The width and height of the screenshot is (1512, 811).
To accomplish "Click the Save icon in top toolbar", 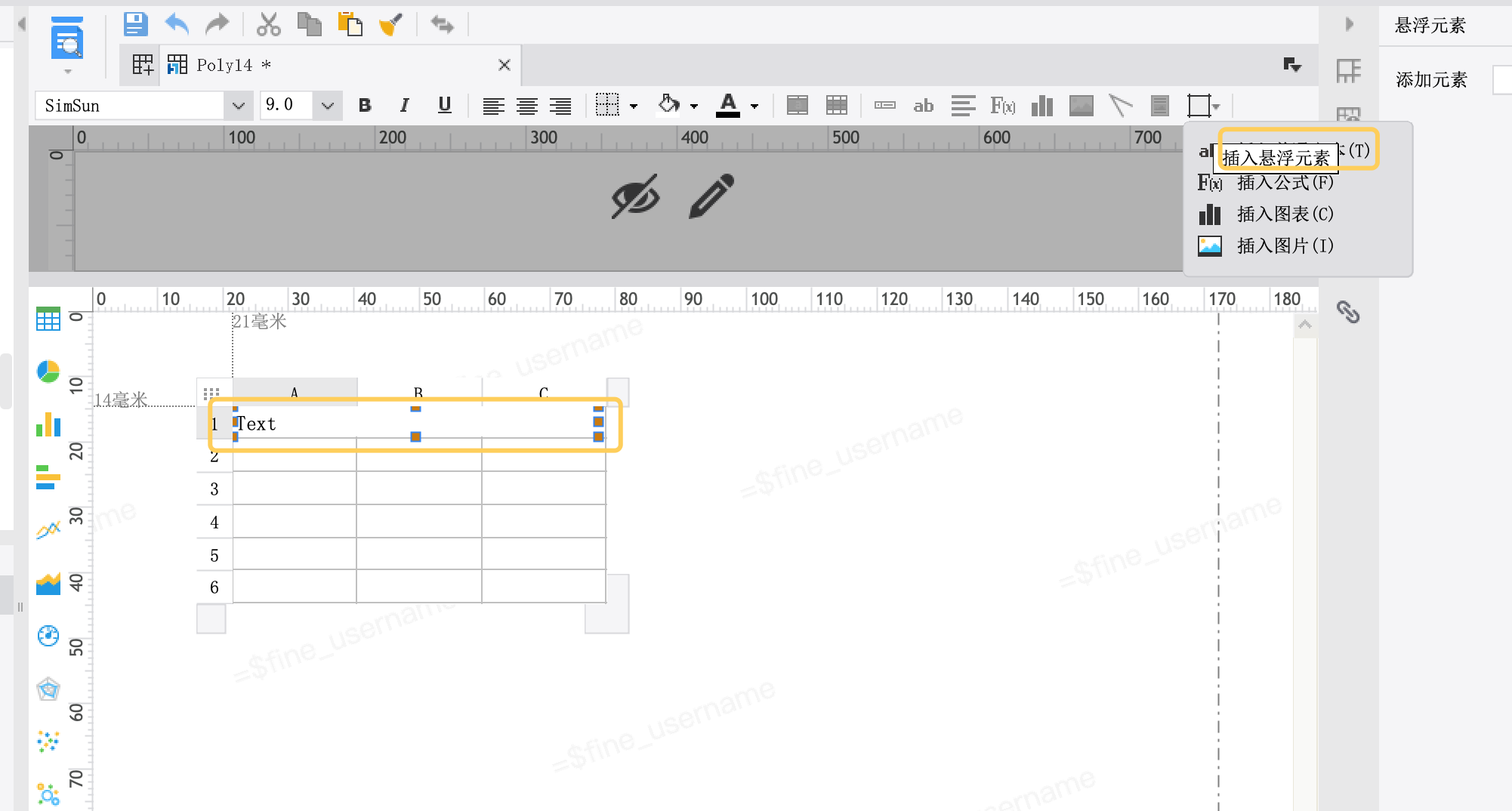I will 136,24.
